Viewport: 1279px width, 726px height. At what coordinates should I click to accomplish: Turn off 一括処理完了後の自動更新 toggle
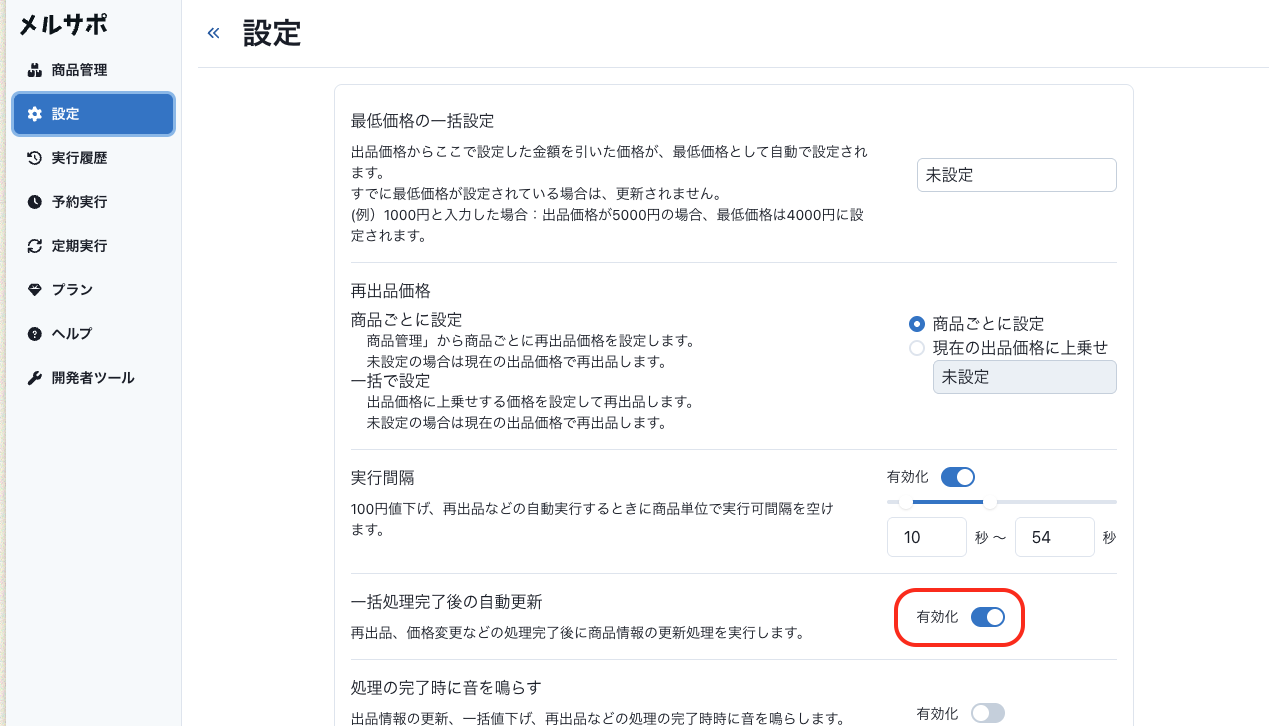coord(988,617)
